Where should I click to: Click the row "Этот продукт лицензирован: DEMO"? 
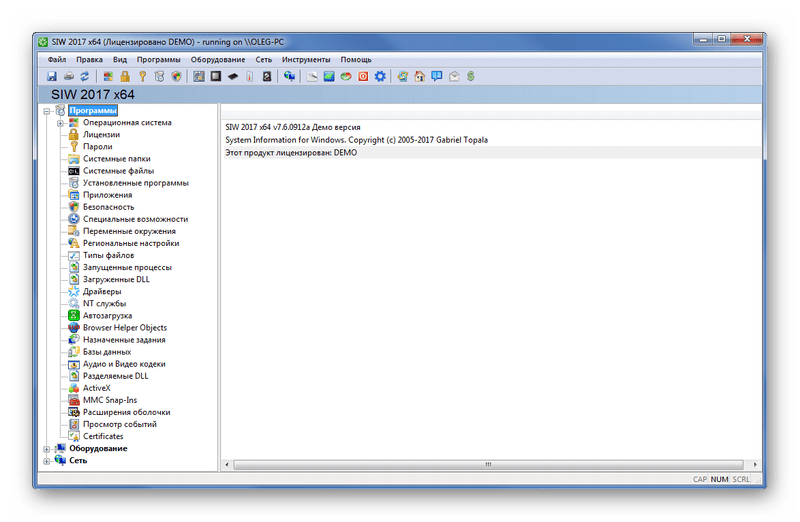(492, 153)
